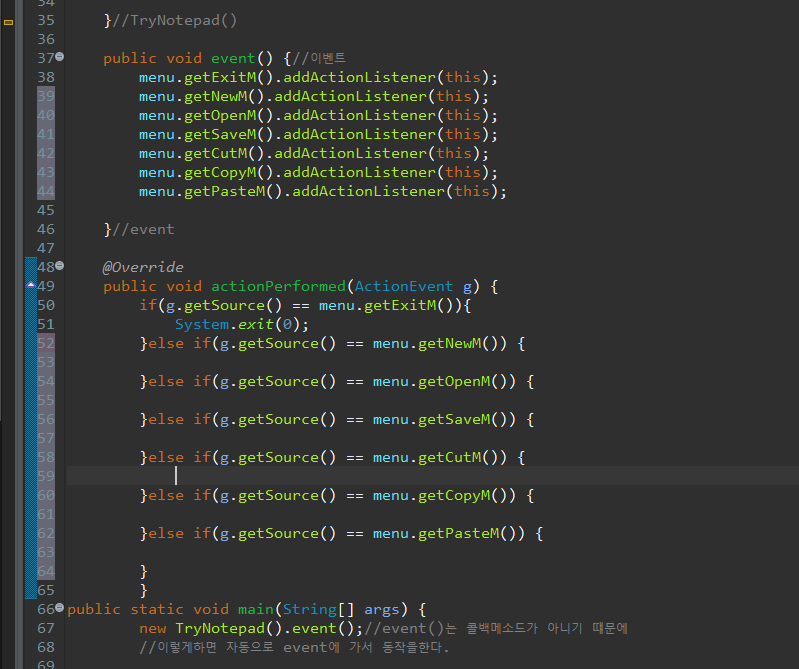Place the cursor on getExitM in line 38
Viewport: 799px width, 669px height.
click(220, 77)
